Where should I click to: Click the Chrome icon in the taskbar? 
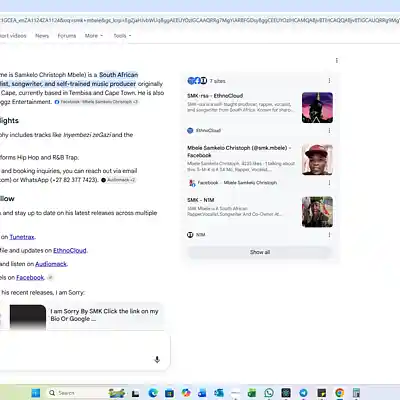tap(339, 393)
